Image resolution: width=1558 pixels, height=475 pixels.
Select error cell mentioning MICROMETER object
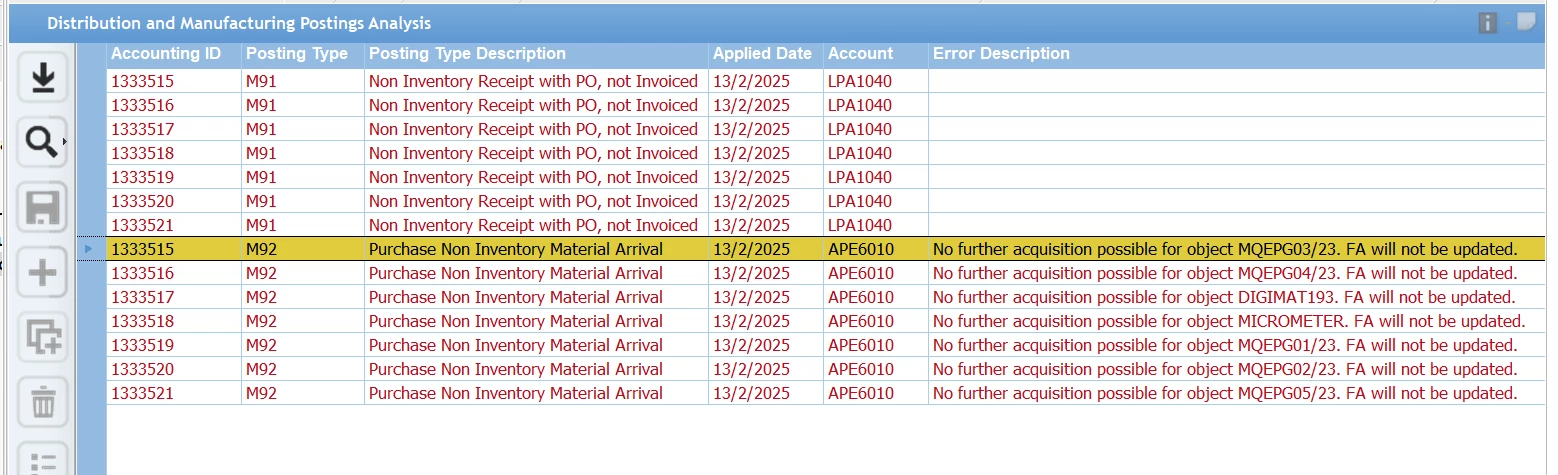pos(1237,321)
